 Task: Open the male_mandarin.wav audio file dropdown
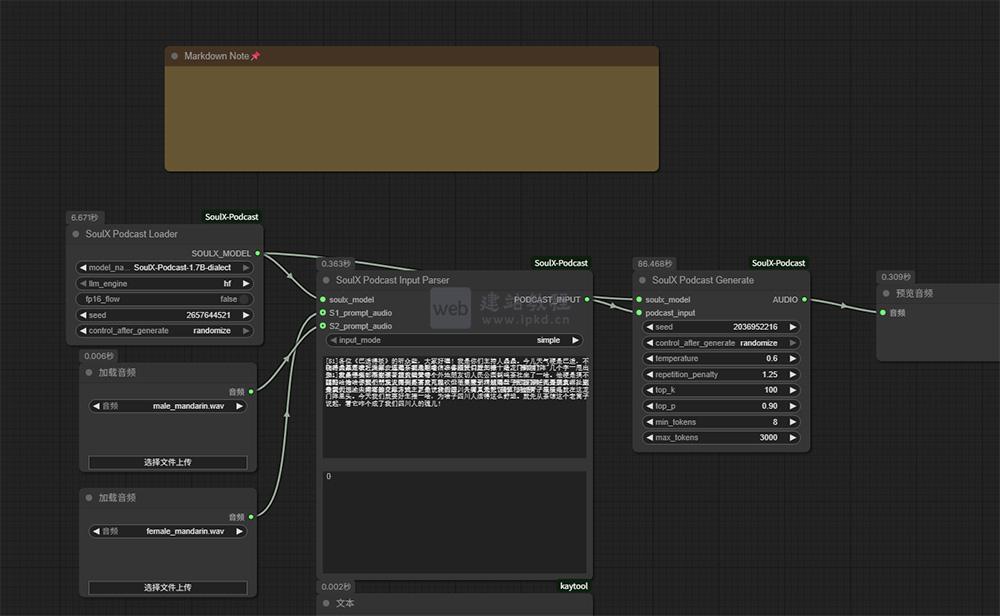coord(167,407)
